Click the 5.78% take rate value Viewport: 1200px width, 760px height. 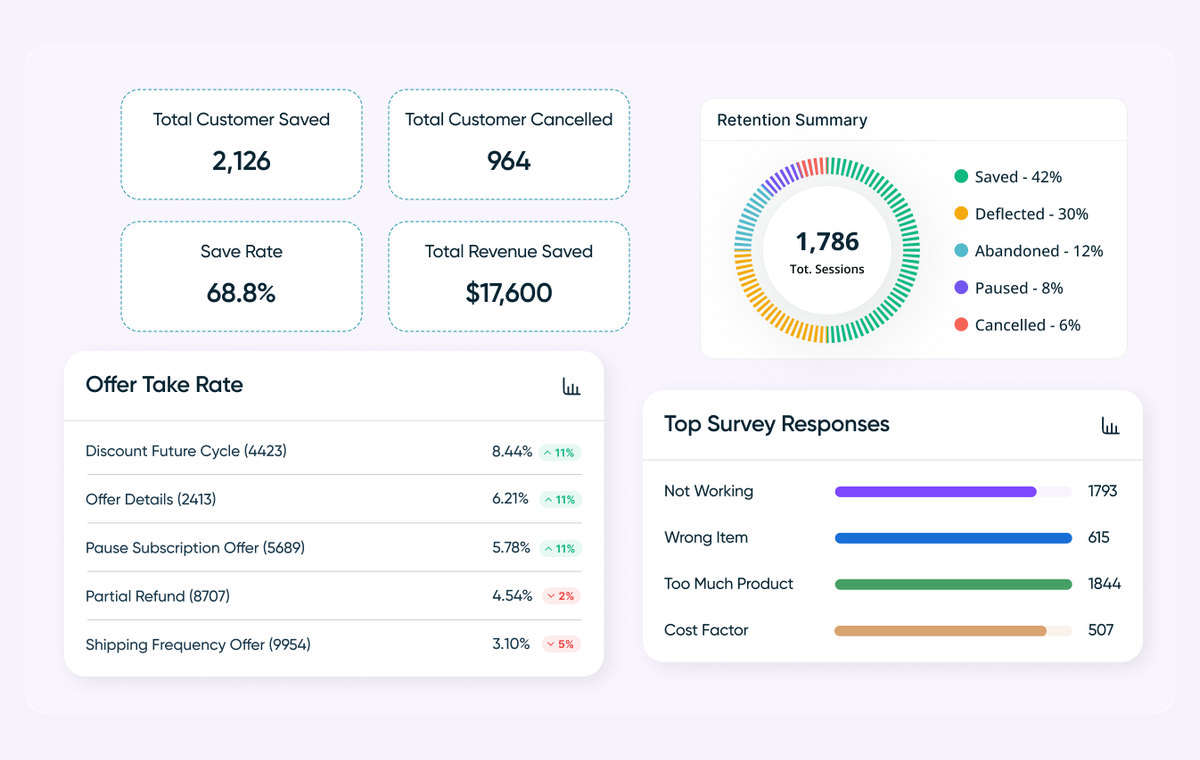[x=511, y=548]
